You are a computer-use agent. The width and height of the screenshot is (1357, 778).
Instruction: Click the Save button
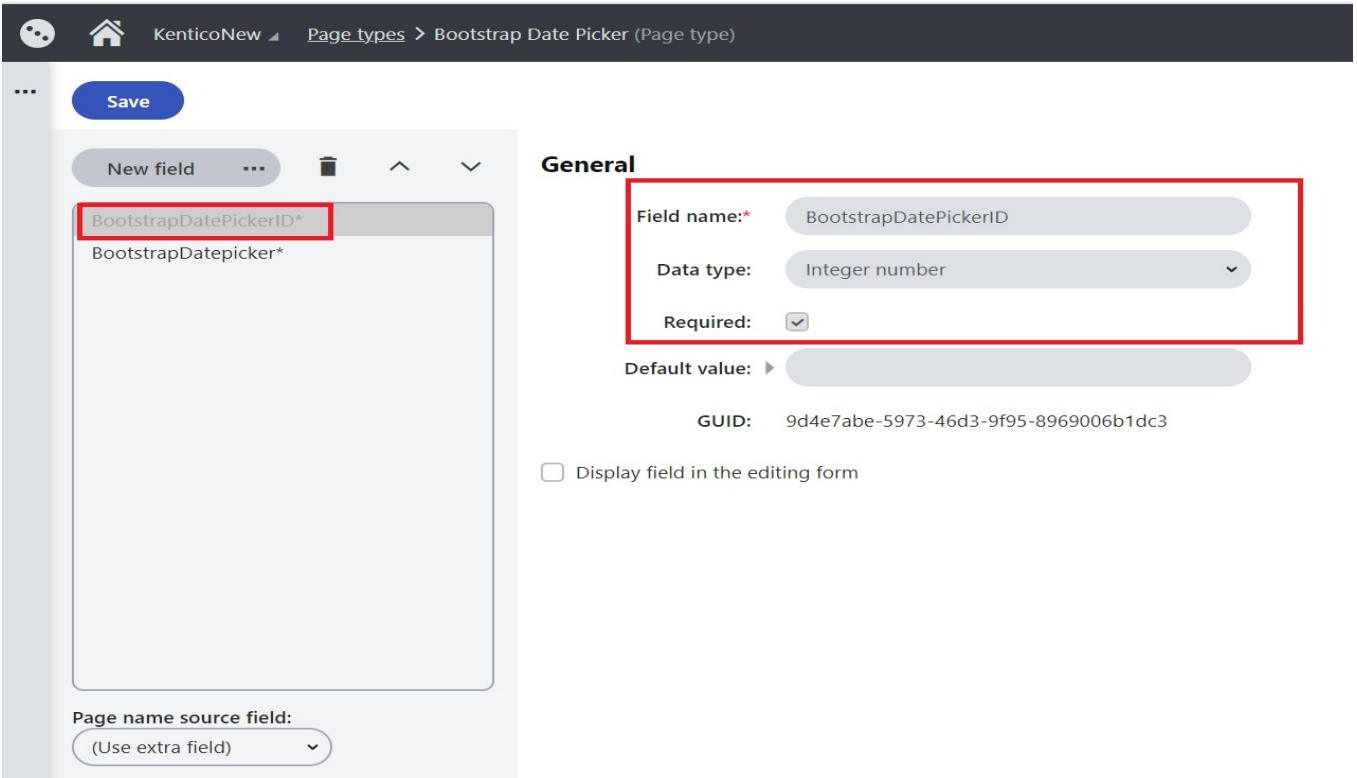[126, 100]
